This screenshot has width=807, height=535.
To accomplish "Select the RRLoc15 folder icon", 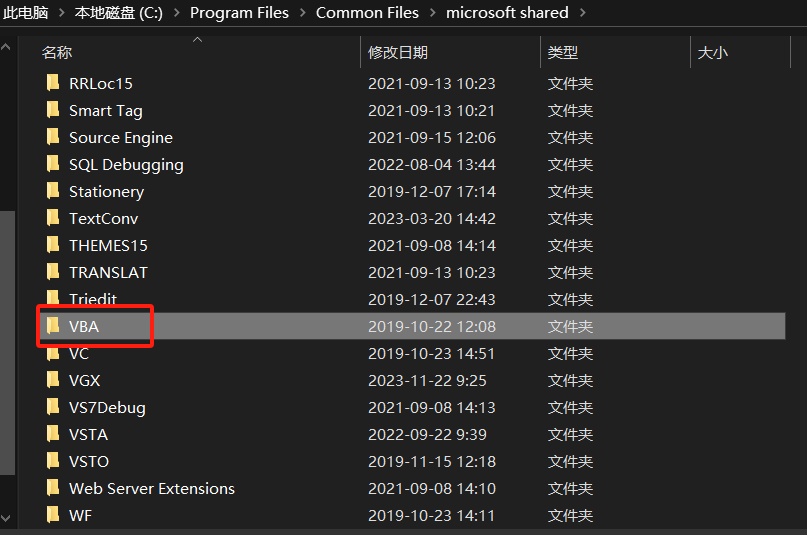I will point(53,83).
